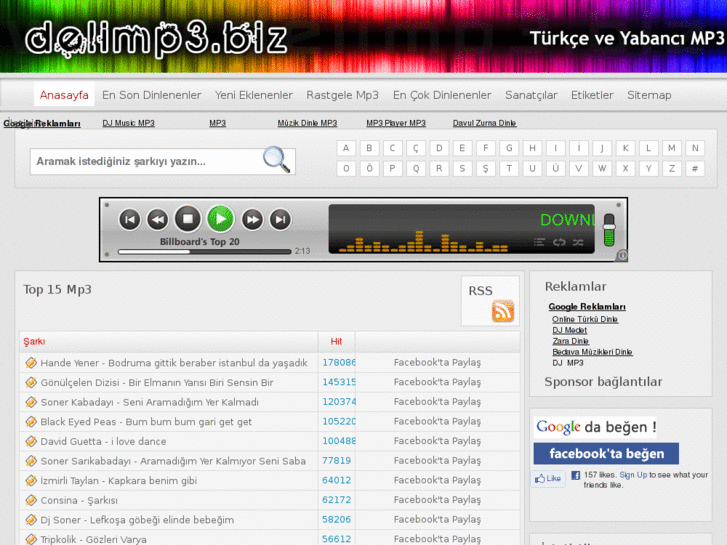Stop playback in the music player
Screen dimensions: 727x545
pyautogui.click(x=188, y=219)
